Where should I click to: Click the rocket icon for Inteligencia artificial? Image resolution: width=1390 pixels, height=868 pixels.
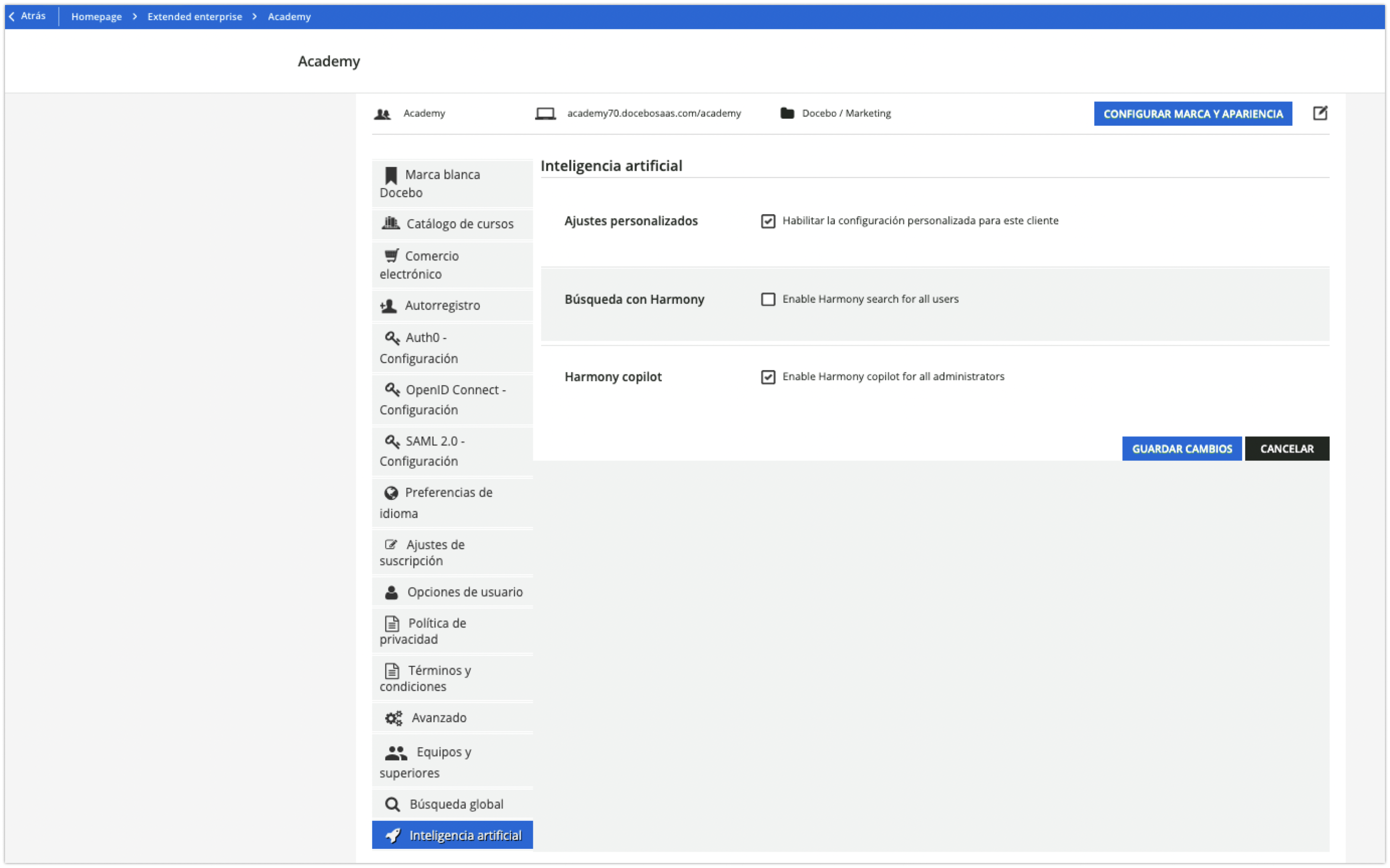393,835
